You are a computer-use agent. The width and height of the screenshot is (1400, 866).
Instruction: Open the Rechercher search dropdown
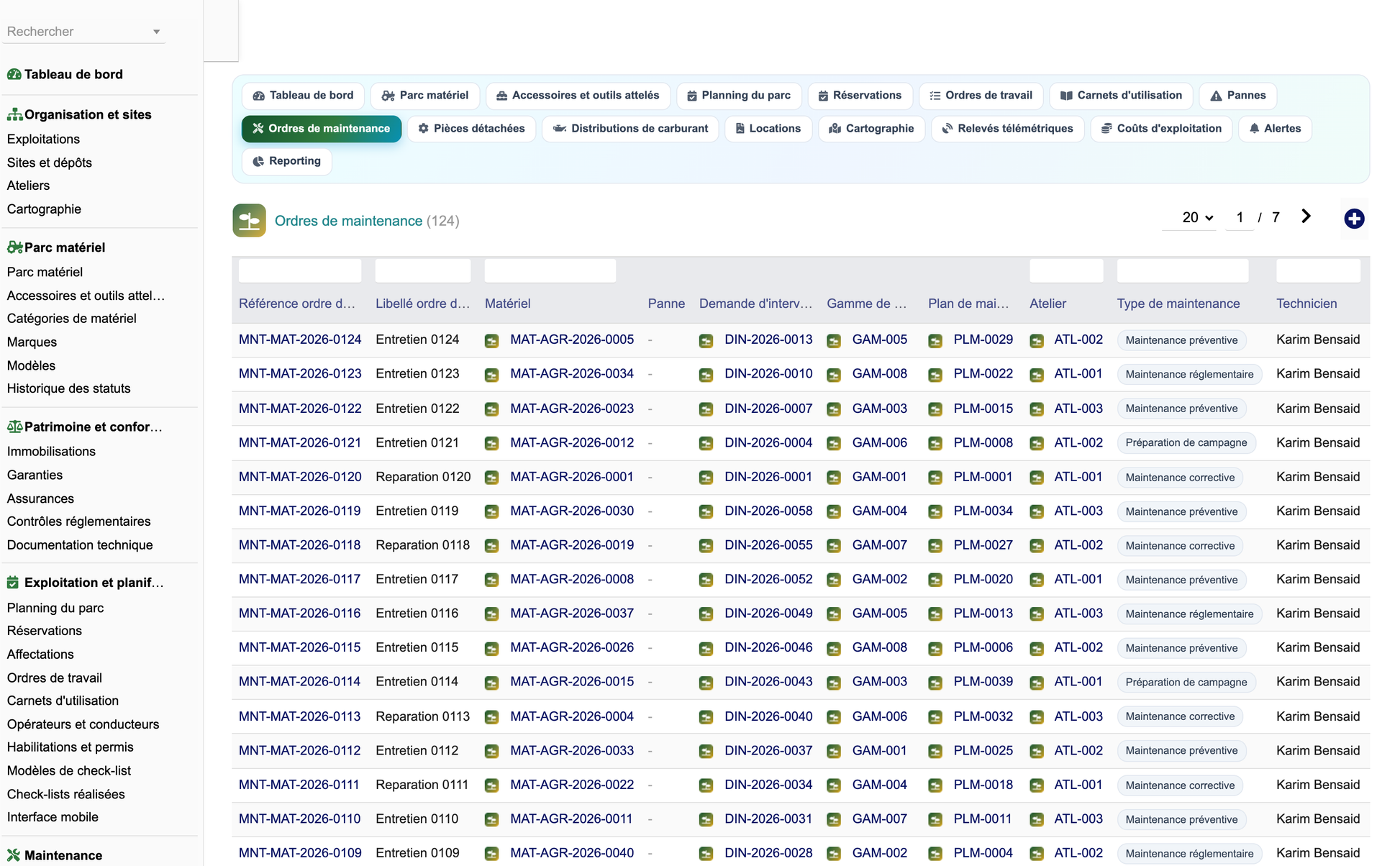tap(83, 32)
